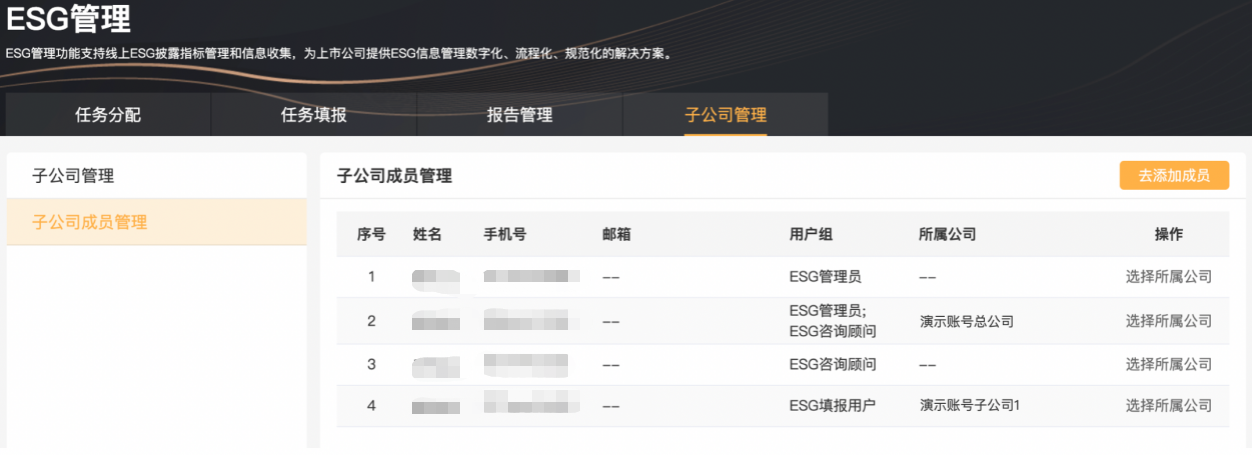
Task: Switch to the 任务分配 tab
Action: 108,115
